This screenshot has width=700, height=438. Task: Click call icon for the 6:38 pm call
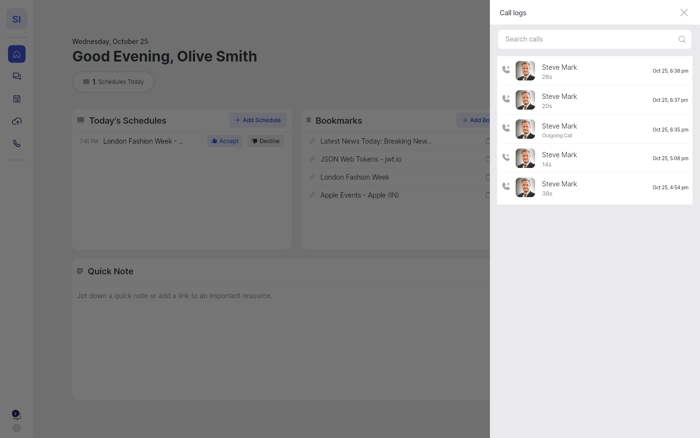point(506,70)
